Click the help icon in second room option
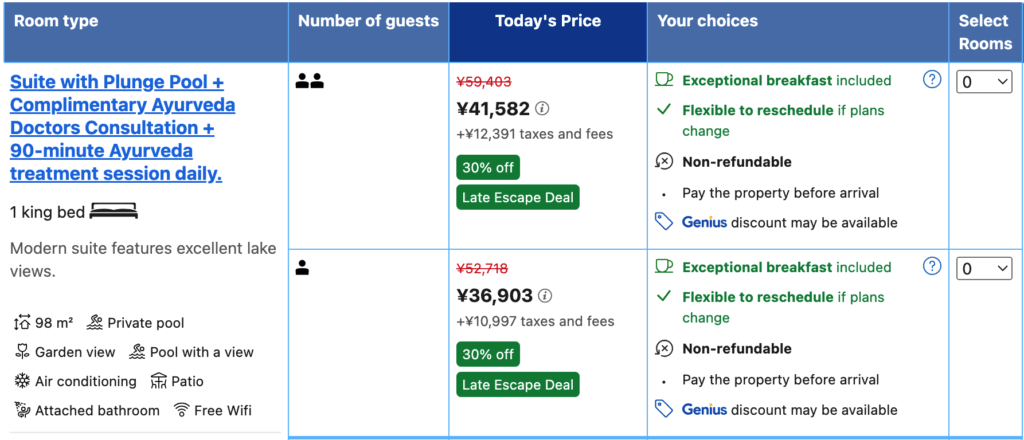1024x440 pixels. coord(932,266)
